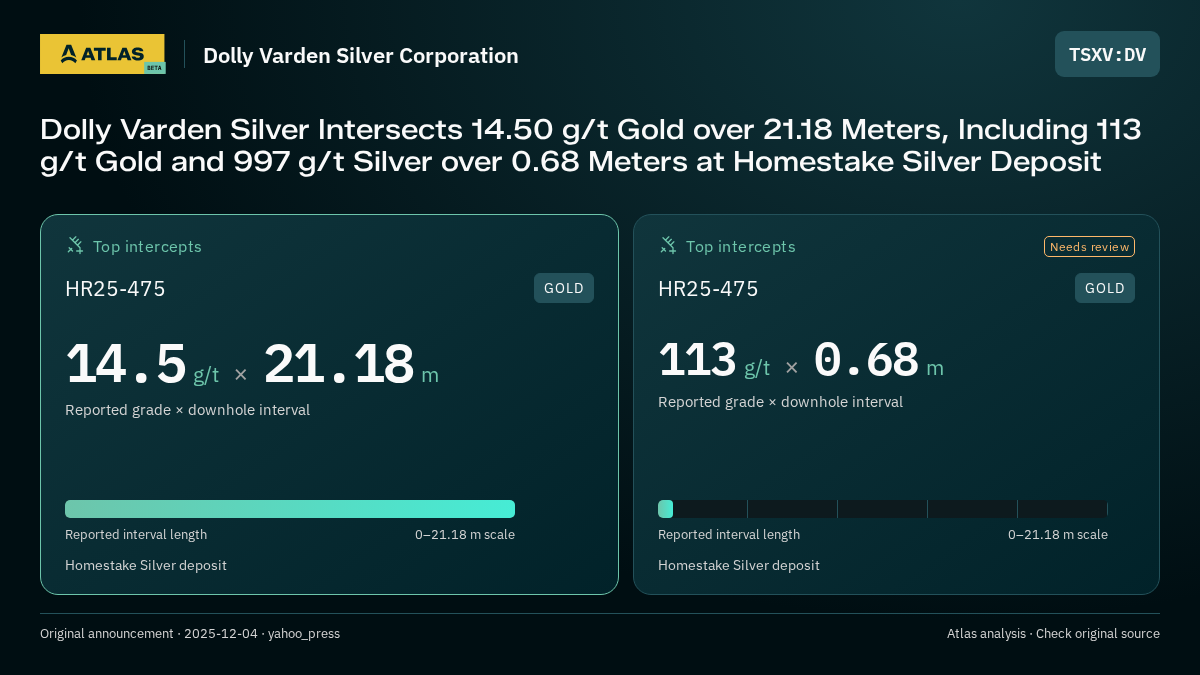1200x675 pixels.
Task: Click HR25-475 in the right card
Action: pos(708,288)
